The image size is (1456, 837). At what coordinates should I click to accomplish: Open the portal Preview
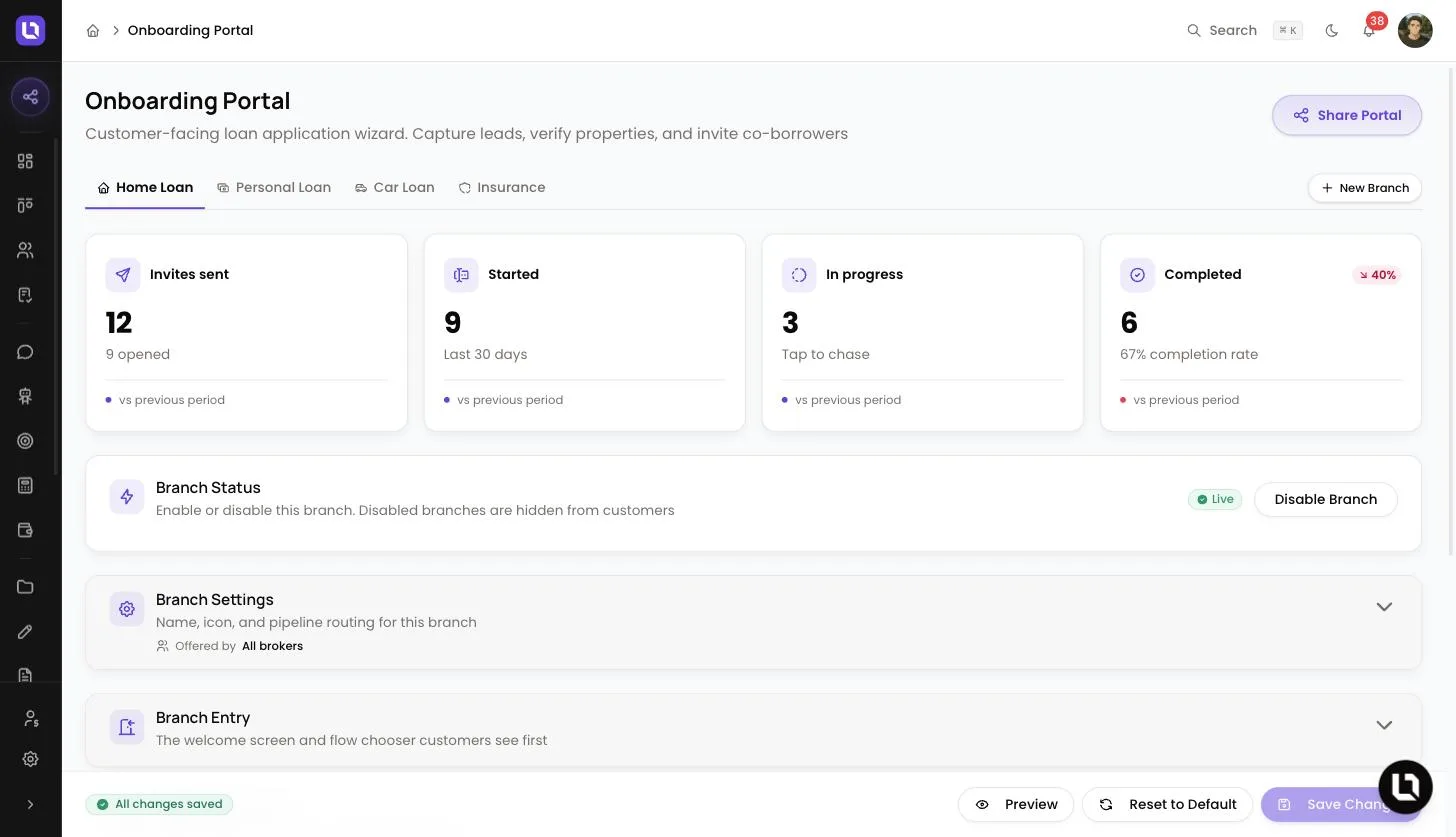click(x=1016, y=804)
